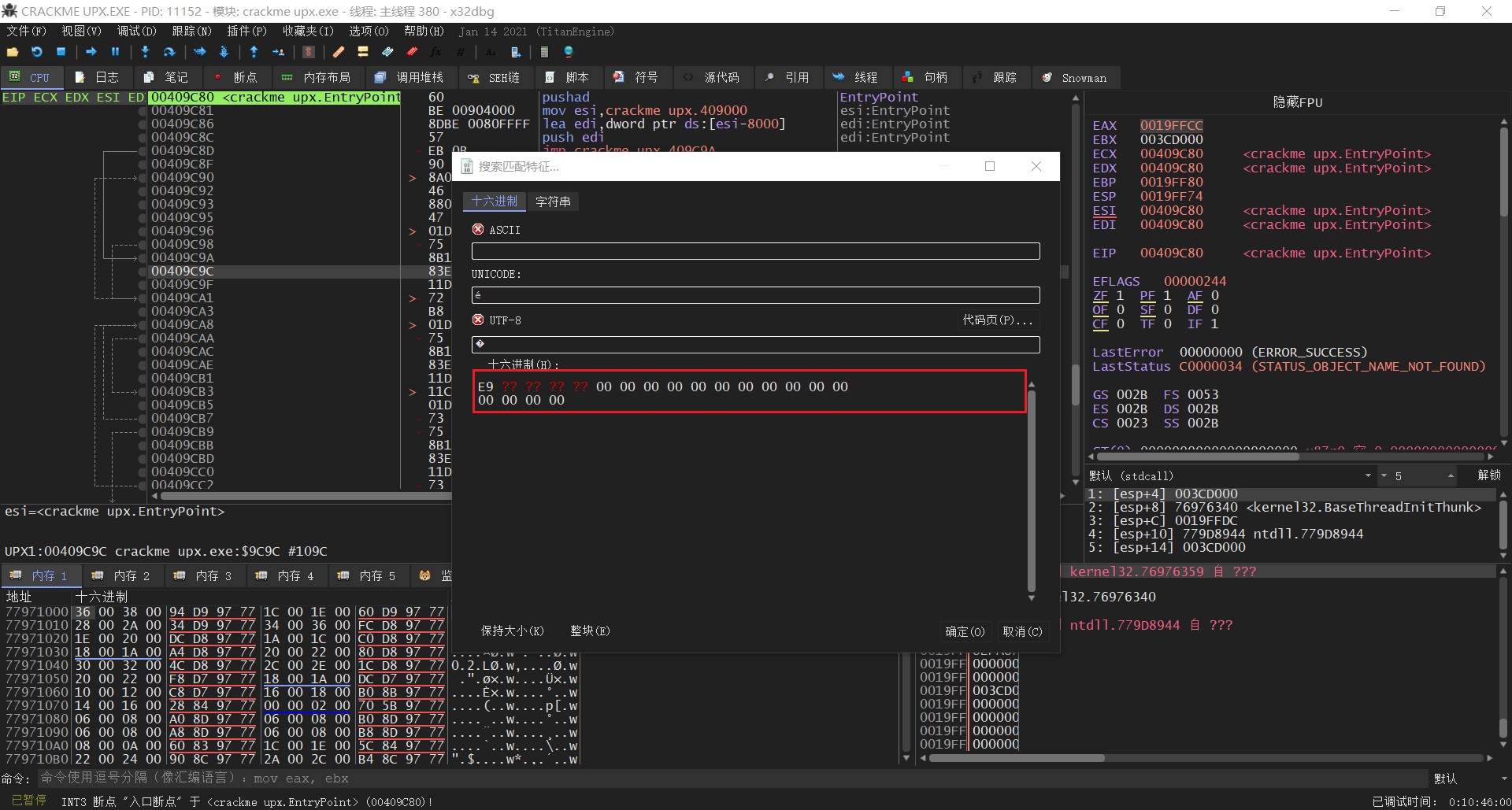
Task: Switch to the 字符串 tab in the dialog
Action: [x=553, y=202]
